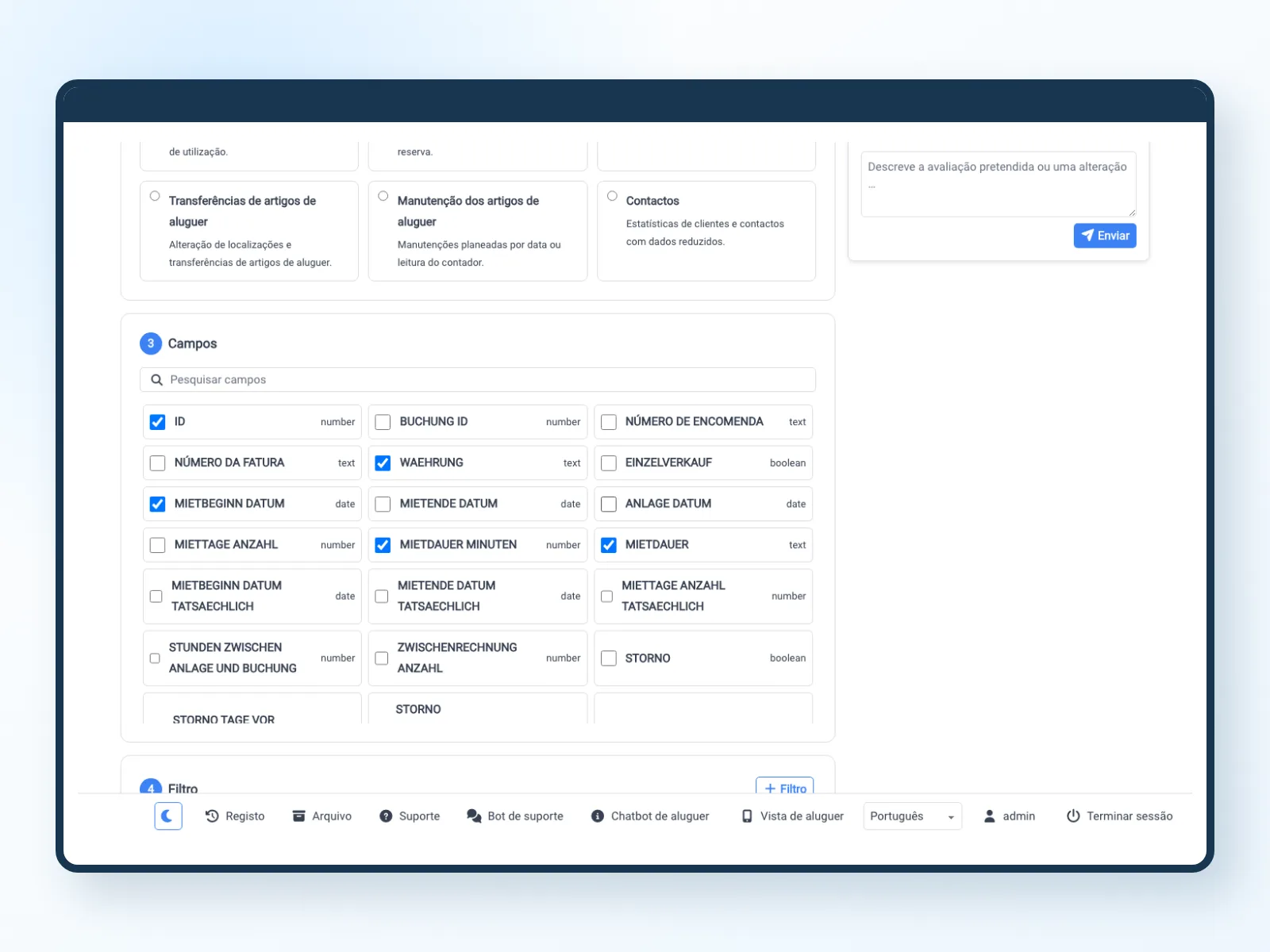The image size is (1270, 952).
Task: Open the Arquivo archive icon
Action: (x=298, y=816)
